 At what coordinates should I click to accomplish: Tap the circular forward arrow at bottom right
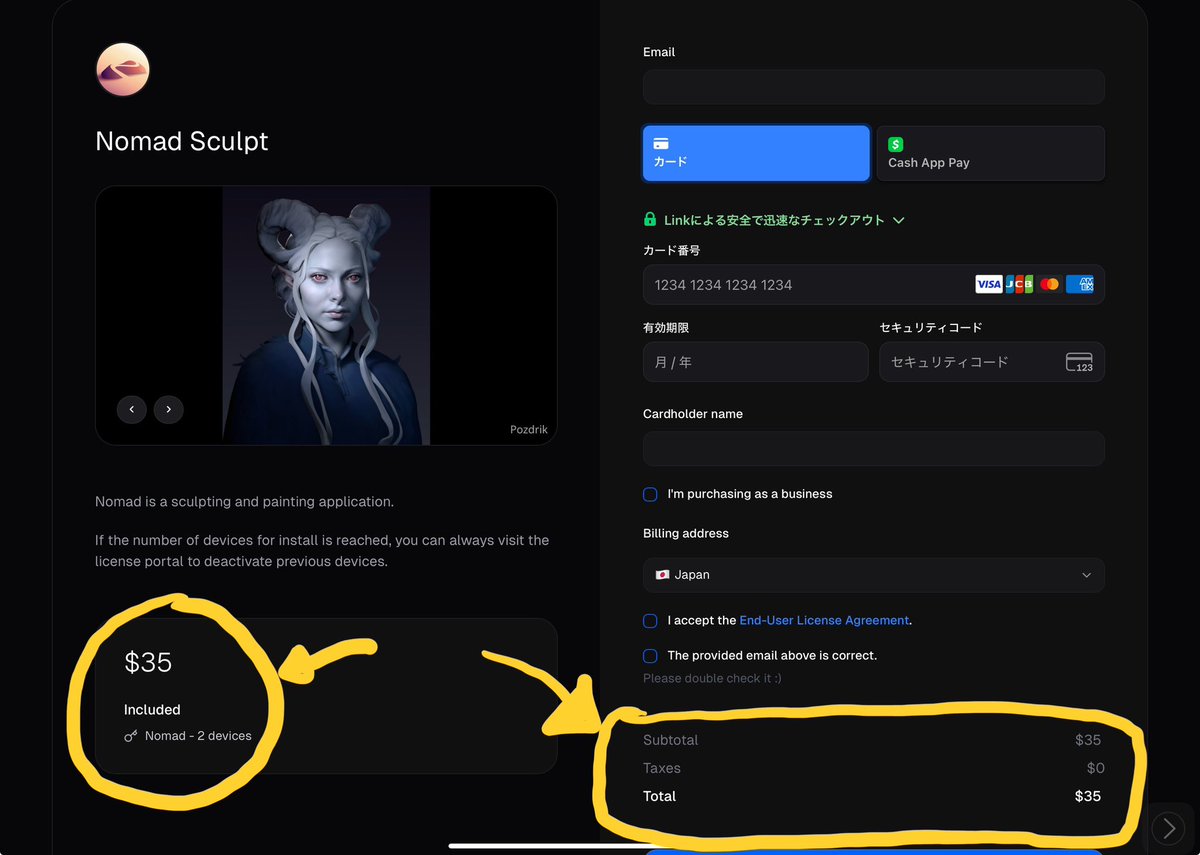[x=1168, y=828]
